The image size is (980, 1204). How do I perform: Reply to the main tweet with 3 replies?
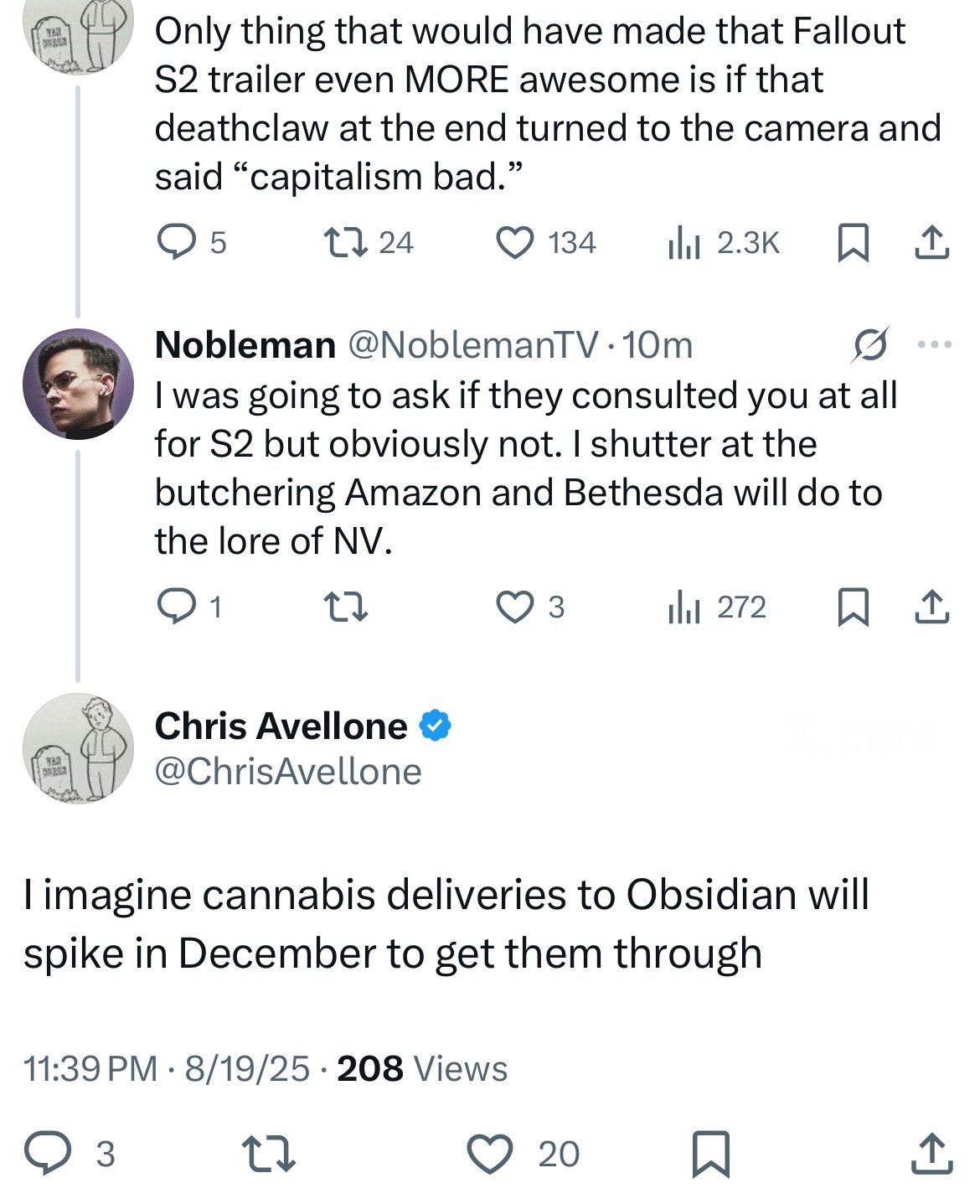(49, 1154)
